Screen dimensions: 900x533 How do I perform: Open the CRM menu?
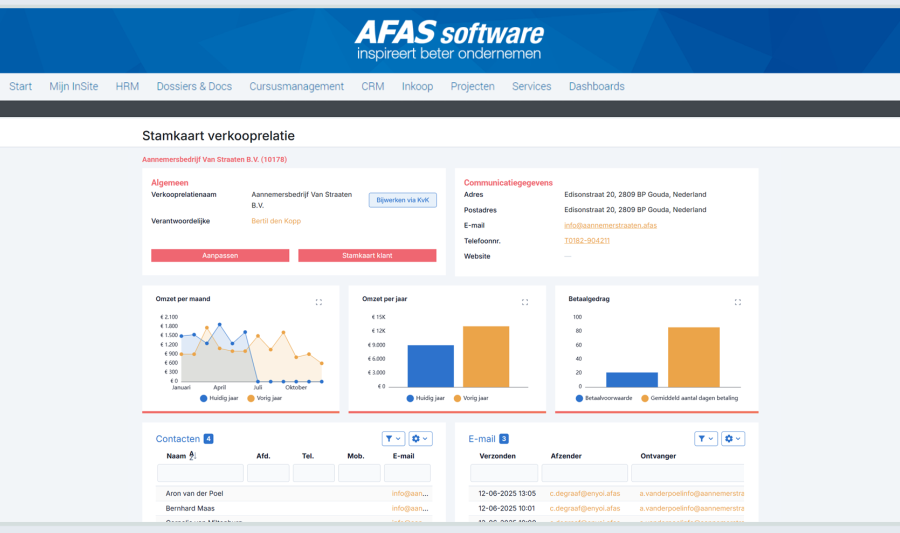coord(373,86)
